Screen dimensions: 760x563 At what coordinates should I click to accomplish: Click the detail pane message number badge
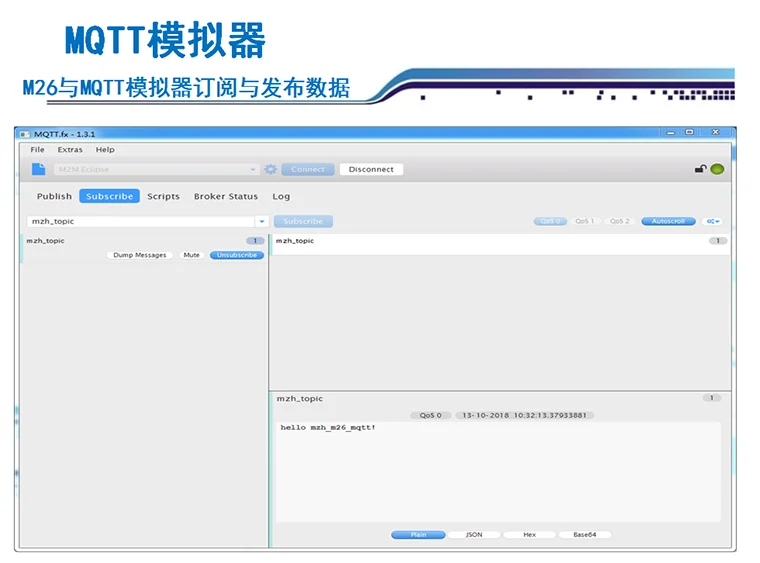click(x=712, y=398)
